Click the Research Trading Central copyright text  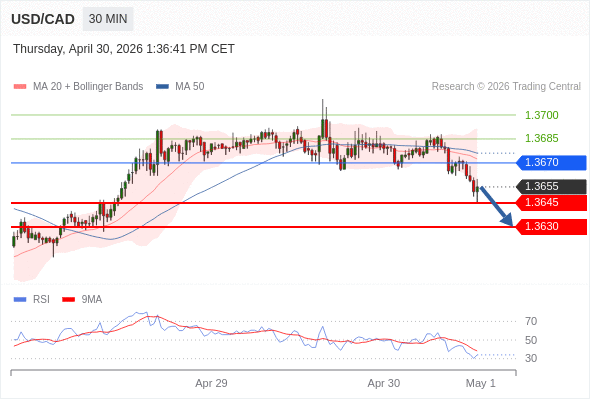click(x=506, y=87)
